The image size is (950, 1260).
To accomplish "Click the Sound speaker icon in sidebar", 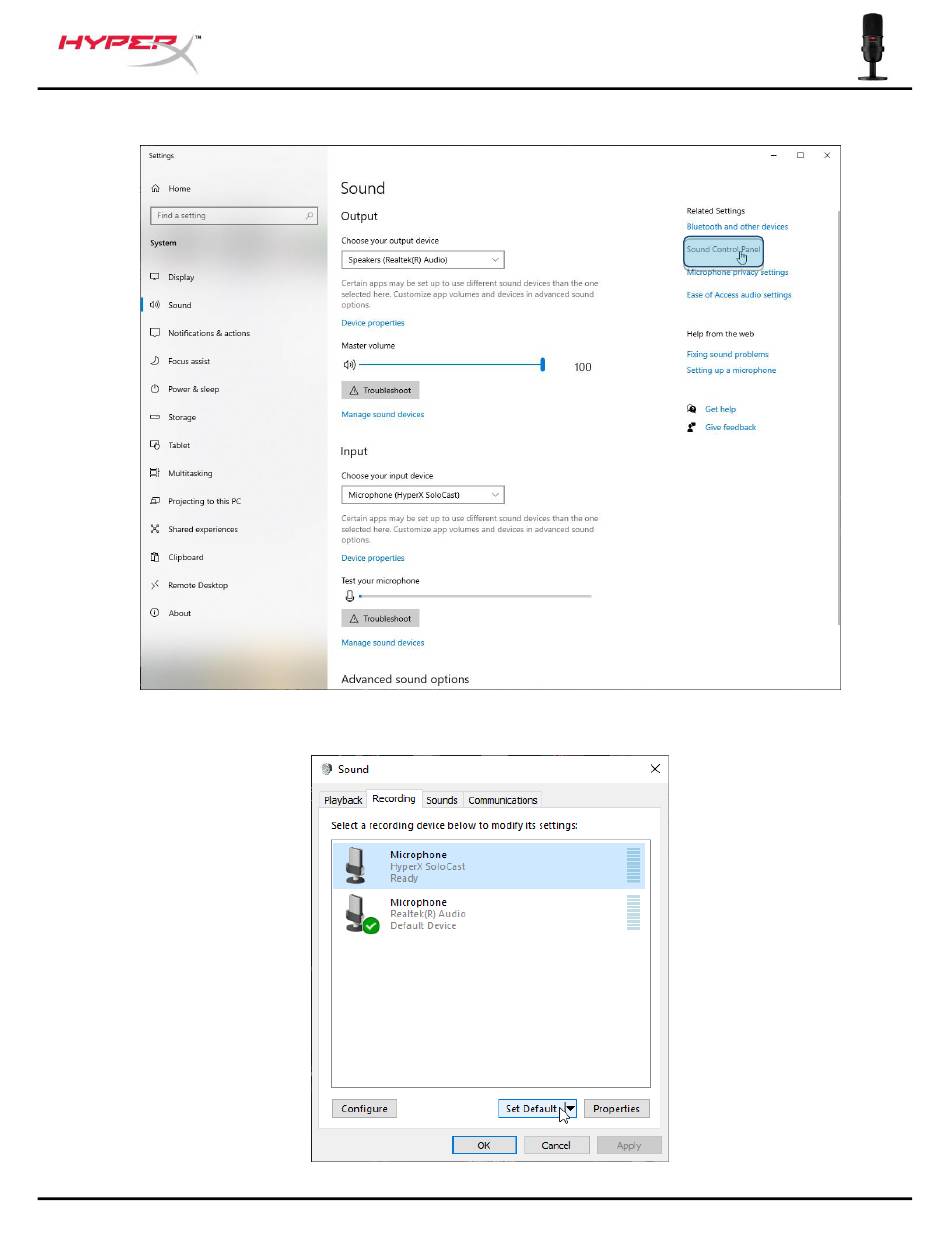I will coord(155,305).
